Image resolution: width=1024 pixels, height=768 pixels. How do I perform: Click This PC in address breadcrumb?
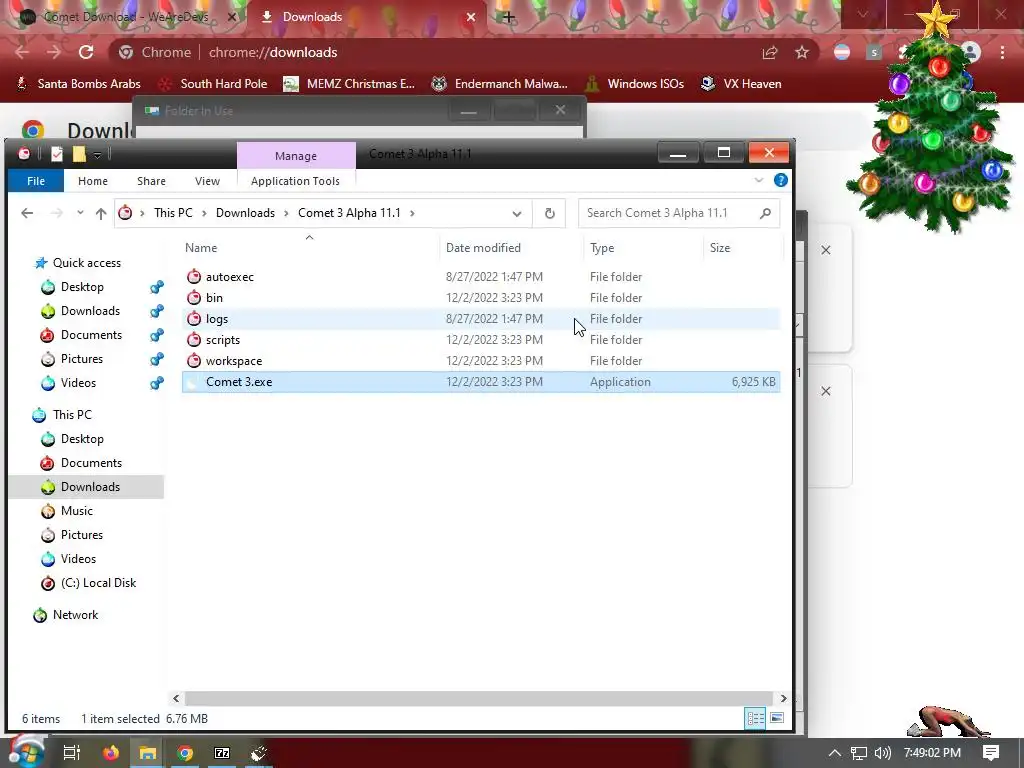click(x=173, y=213)
